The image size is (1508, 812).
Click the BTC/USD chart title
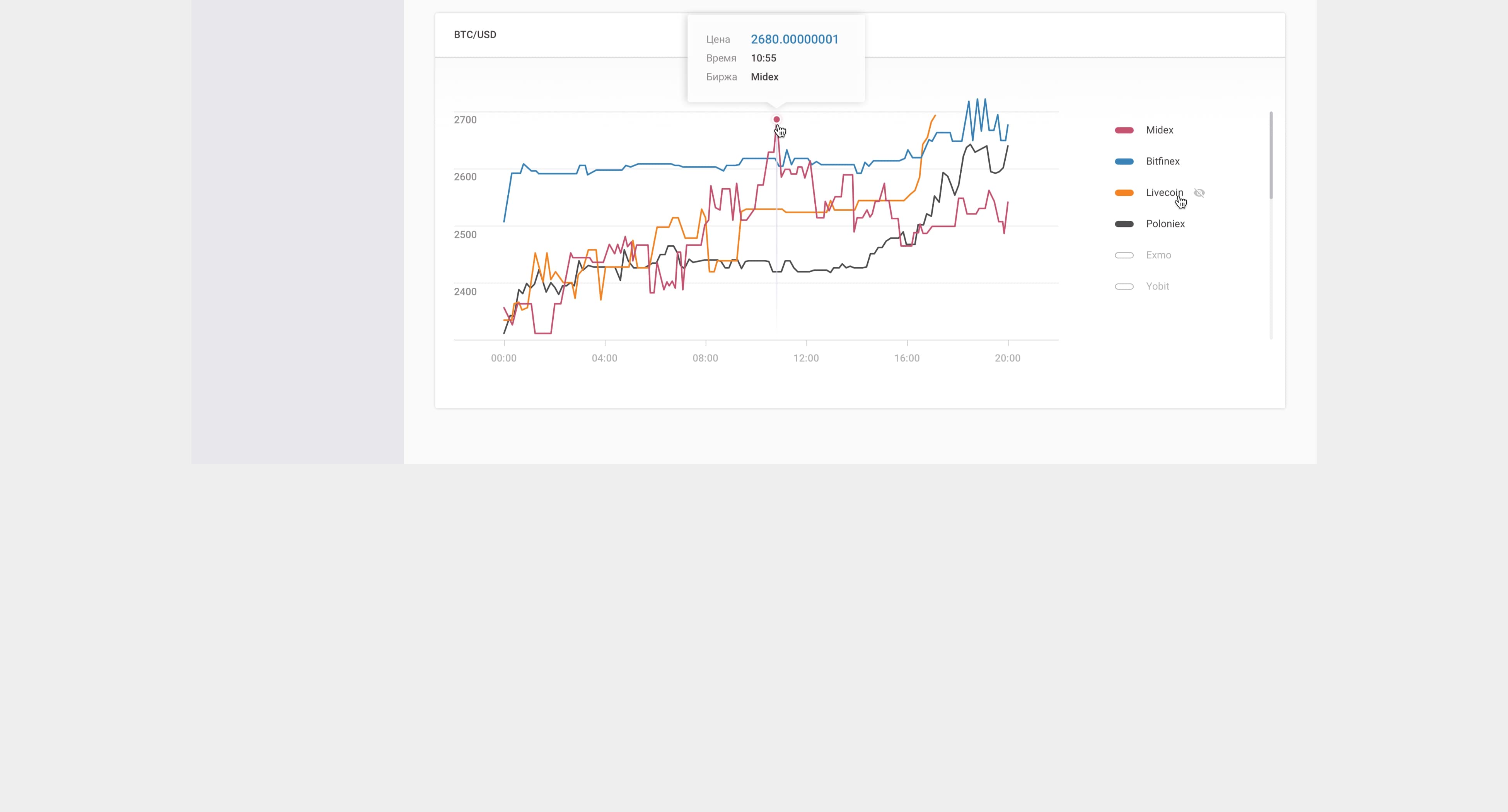pyautogui.click(x=475, y=34)
